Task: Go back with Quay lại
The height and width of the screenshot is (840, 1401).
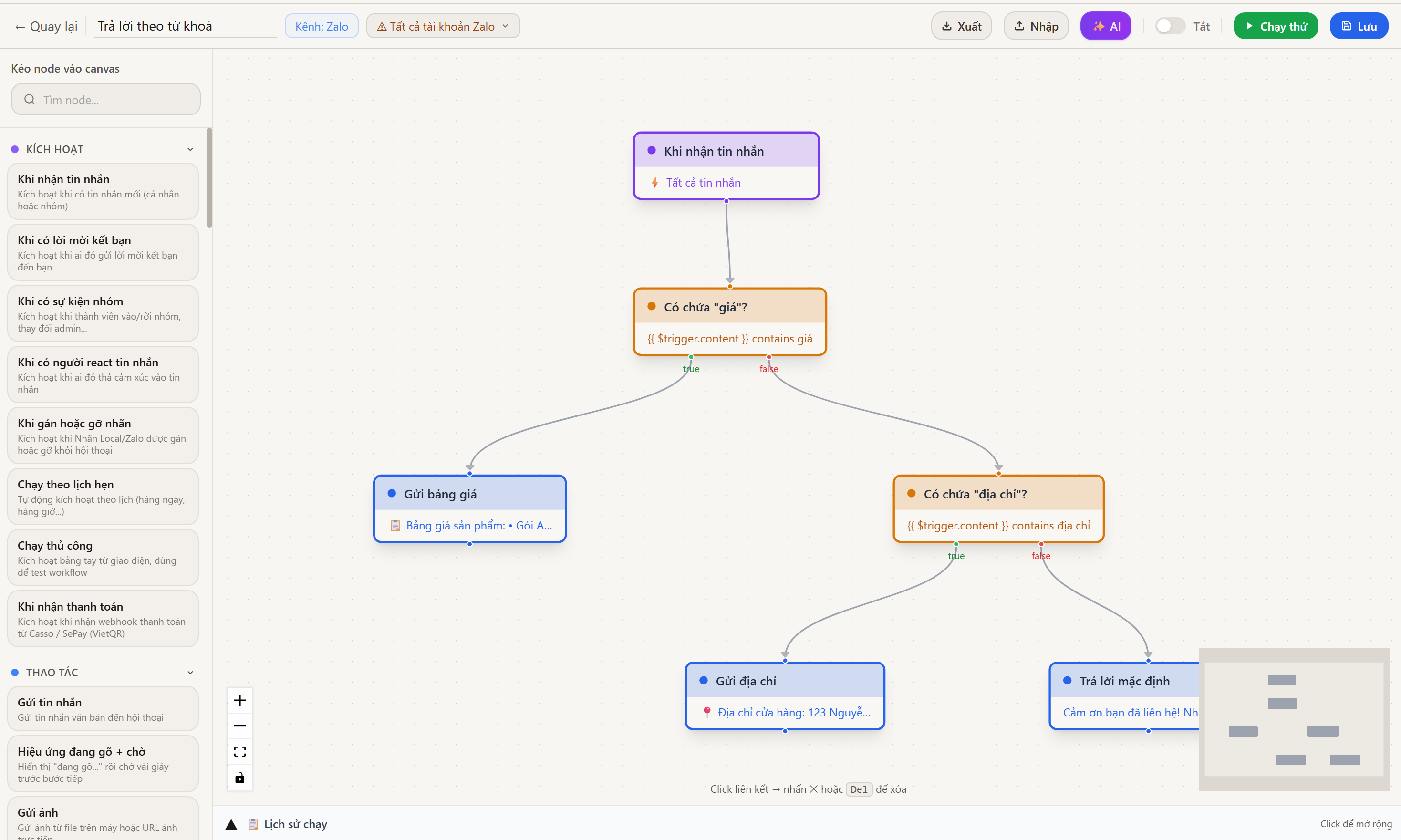Action: [46, 26]
